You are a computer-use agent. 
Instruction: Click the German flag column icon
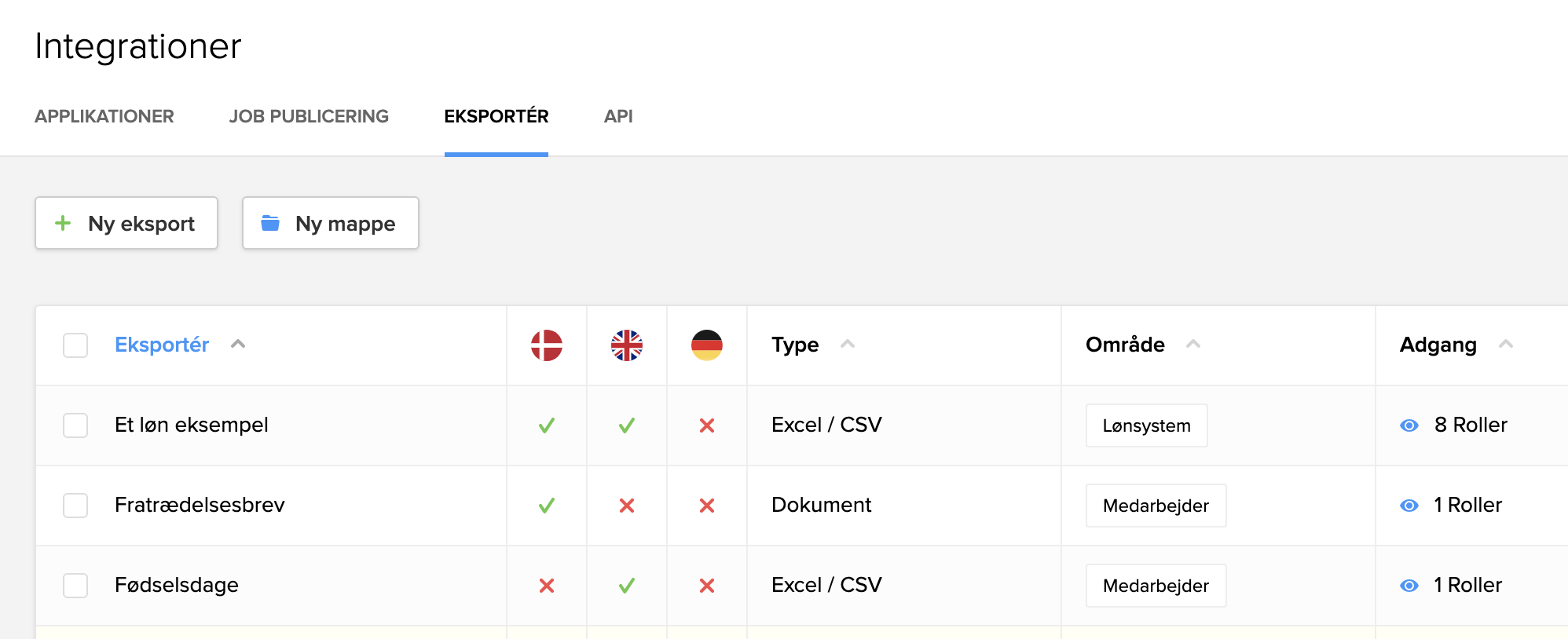tap(707, 345)
